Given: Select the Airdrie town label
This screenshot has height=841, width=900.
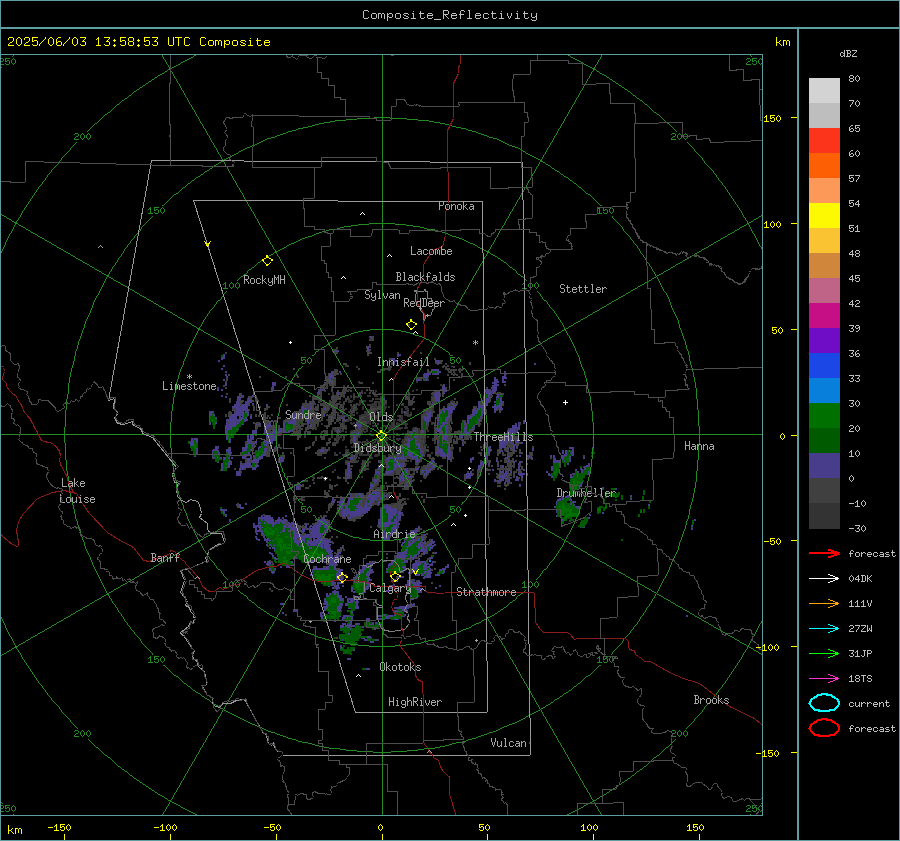Looking at the screenshot, I should (394, 534).
